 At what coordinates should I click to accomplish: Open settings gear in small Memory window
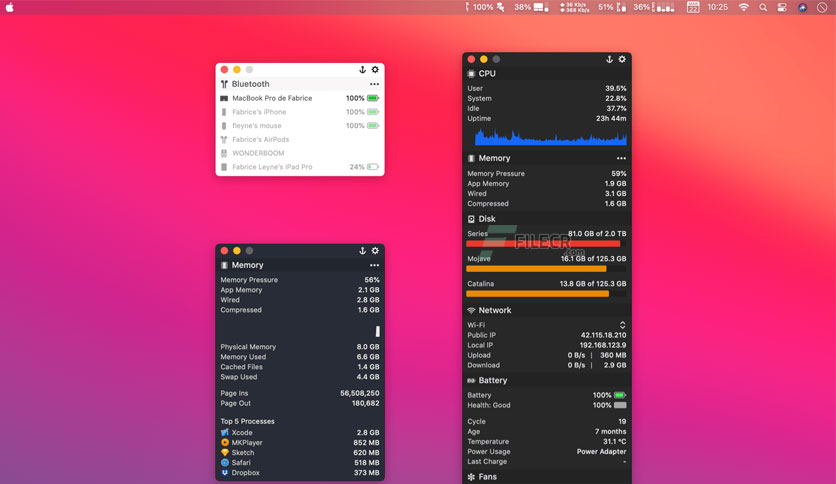pyautogui.click(x=375, y=251)
